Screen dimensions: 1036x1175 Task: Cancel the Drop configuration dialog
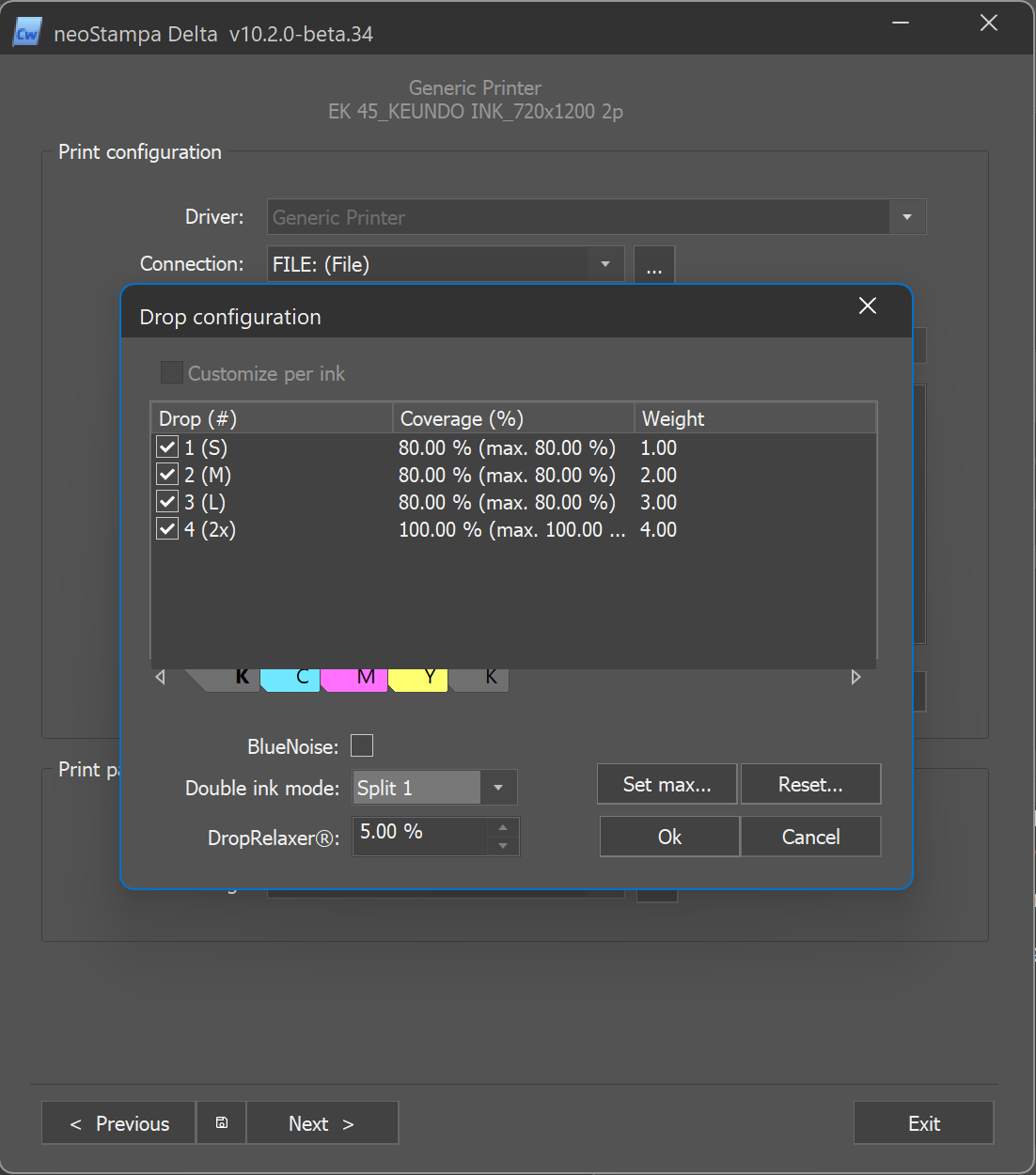tap(810, 837)
